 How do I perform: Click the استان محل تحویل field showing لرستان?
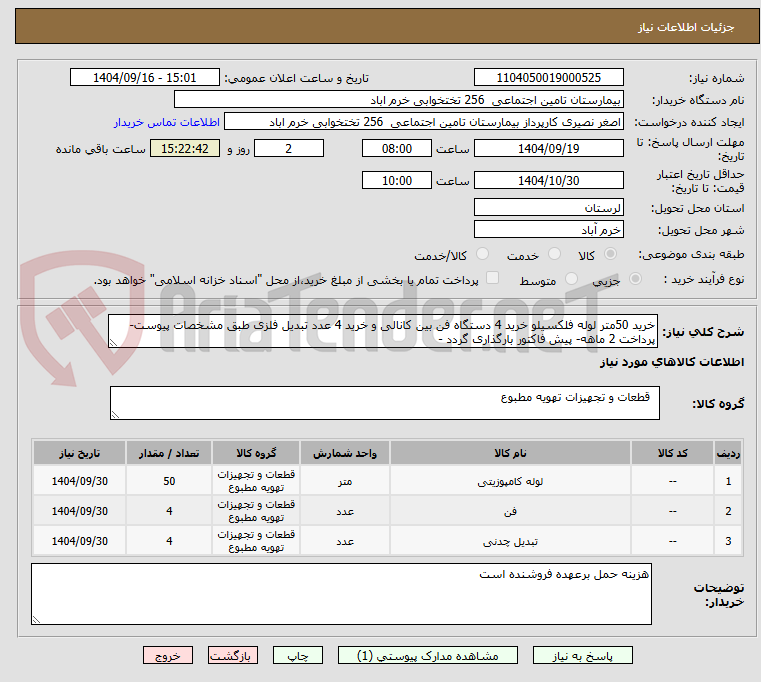click(548, 207)
